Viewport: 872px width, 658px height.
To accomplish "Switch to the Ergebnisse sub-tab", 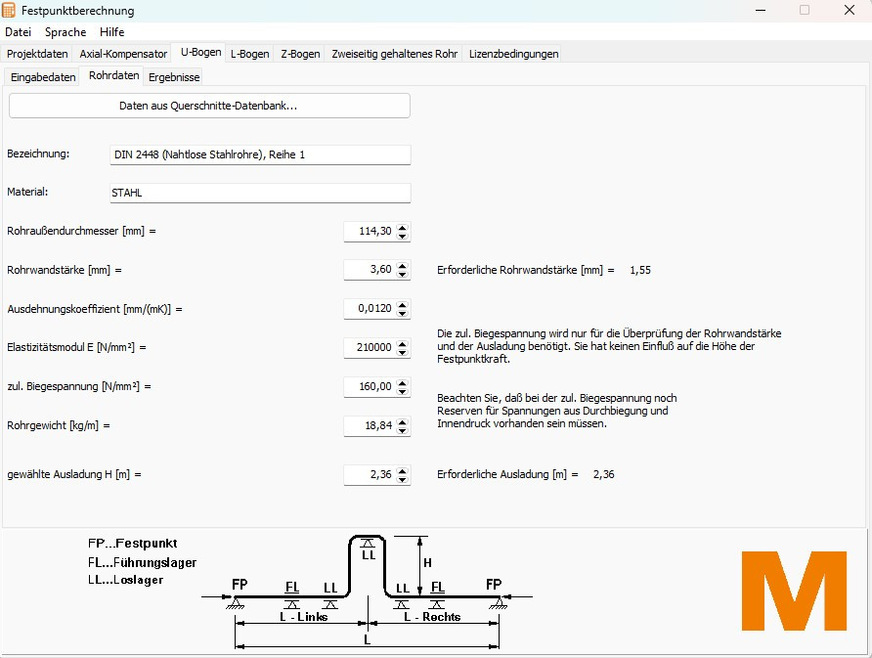I will click(x=174, y=77).
